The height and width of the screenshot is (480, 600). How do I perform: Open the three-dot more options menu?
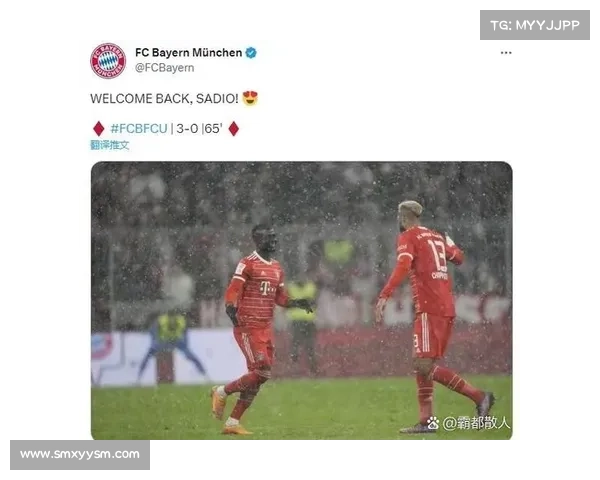point(506,53)
